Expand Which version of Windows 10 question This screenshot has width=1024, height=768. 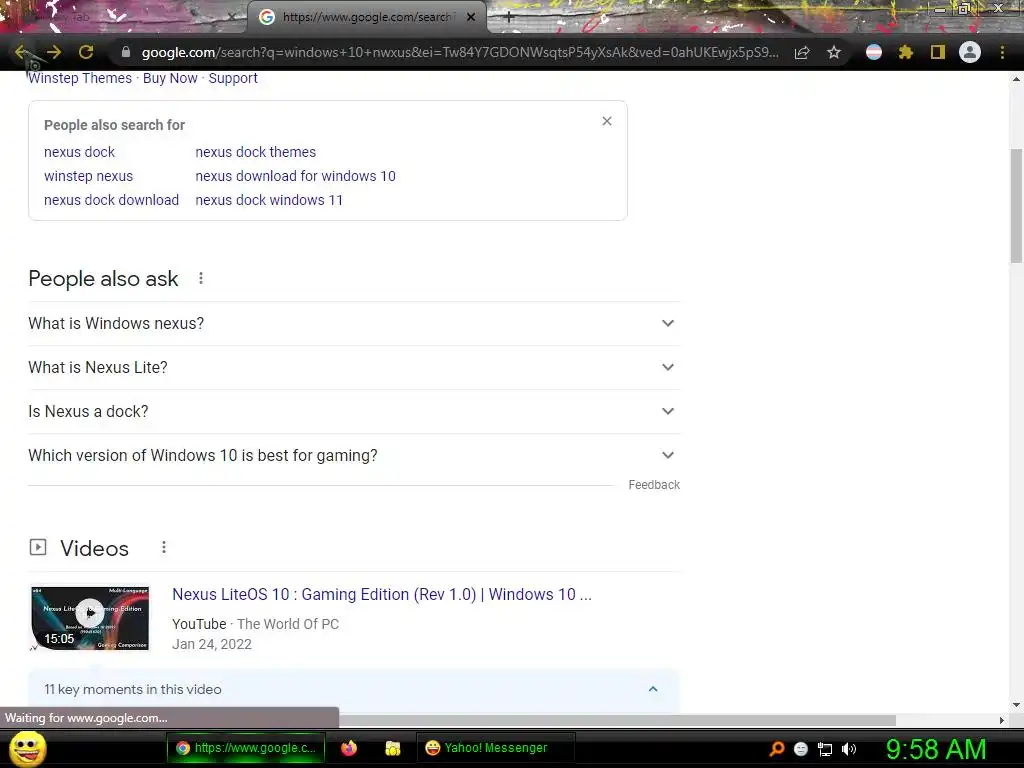pyautogui.click(x=354, y=456)
